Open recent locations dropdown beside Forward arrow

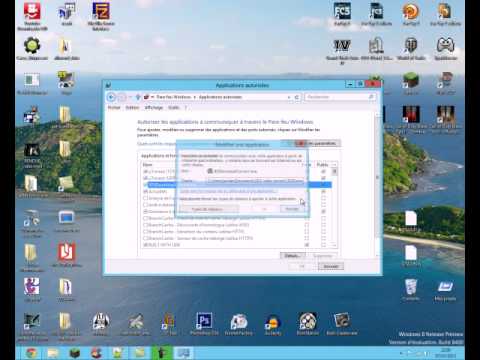130,97
